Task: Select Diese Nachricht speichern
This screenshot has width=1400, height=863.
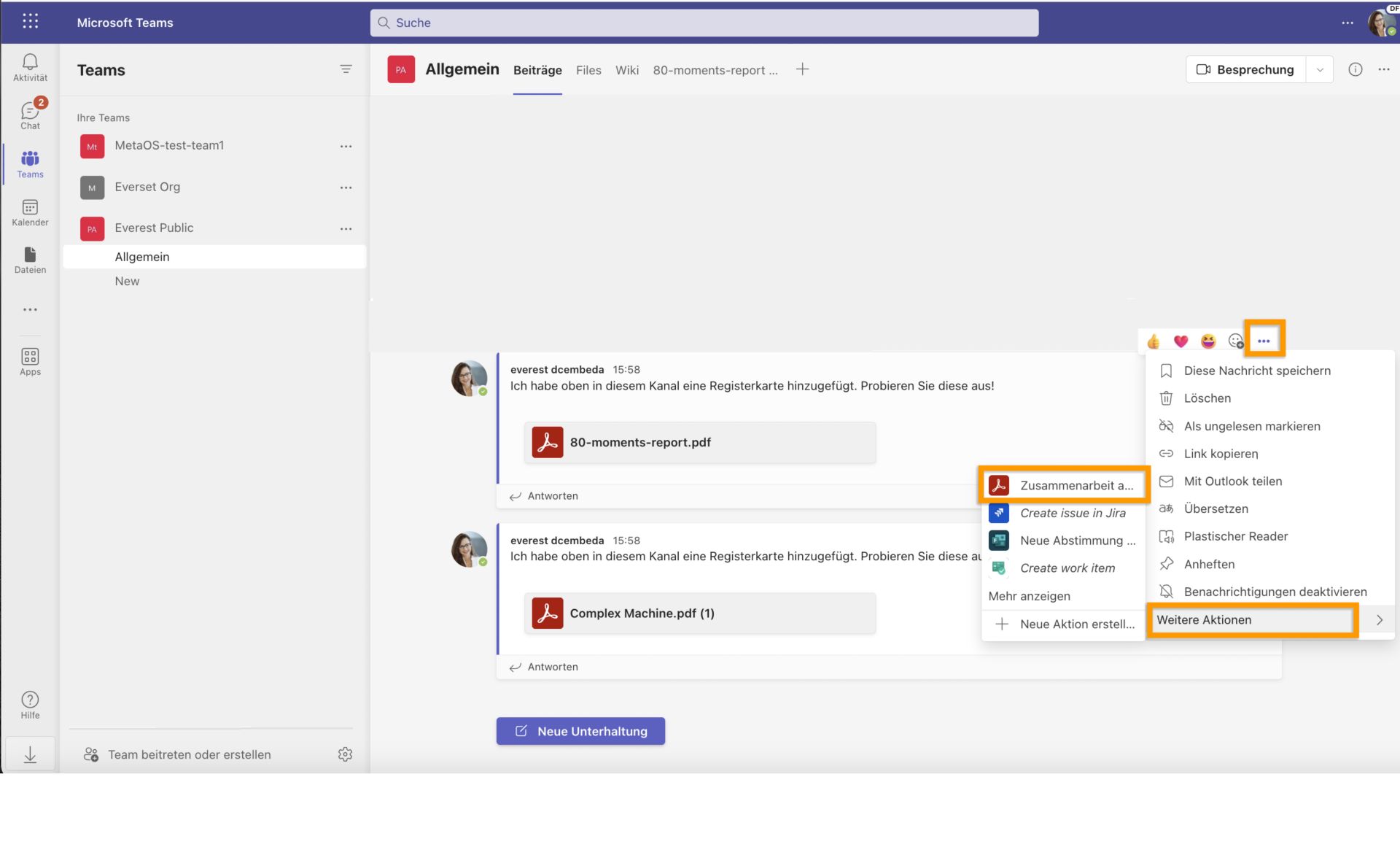Action: [x=1269, y=371]
